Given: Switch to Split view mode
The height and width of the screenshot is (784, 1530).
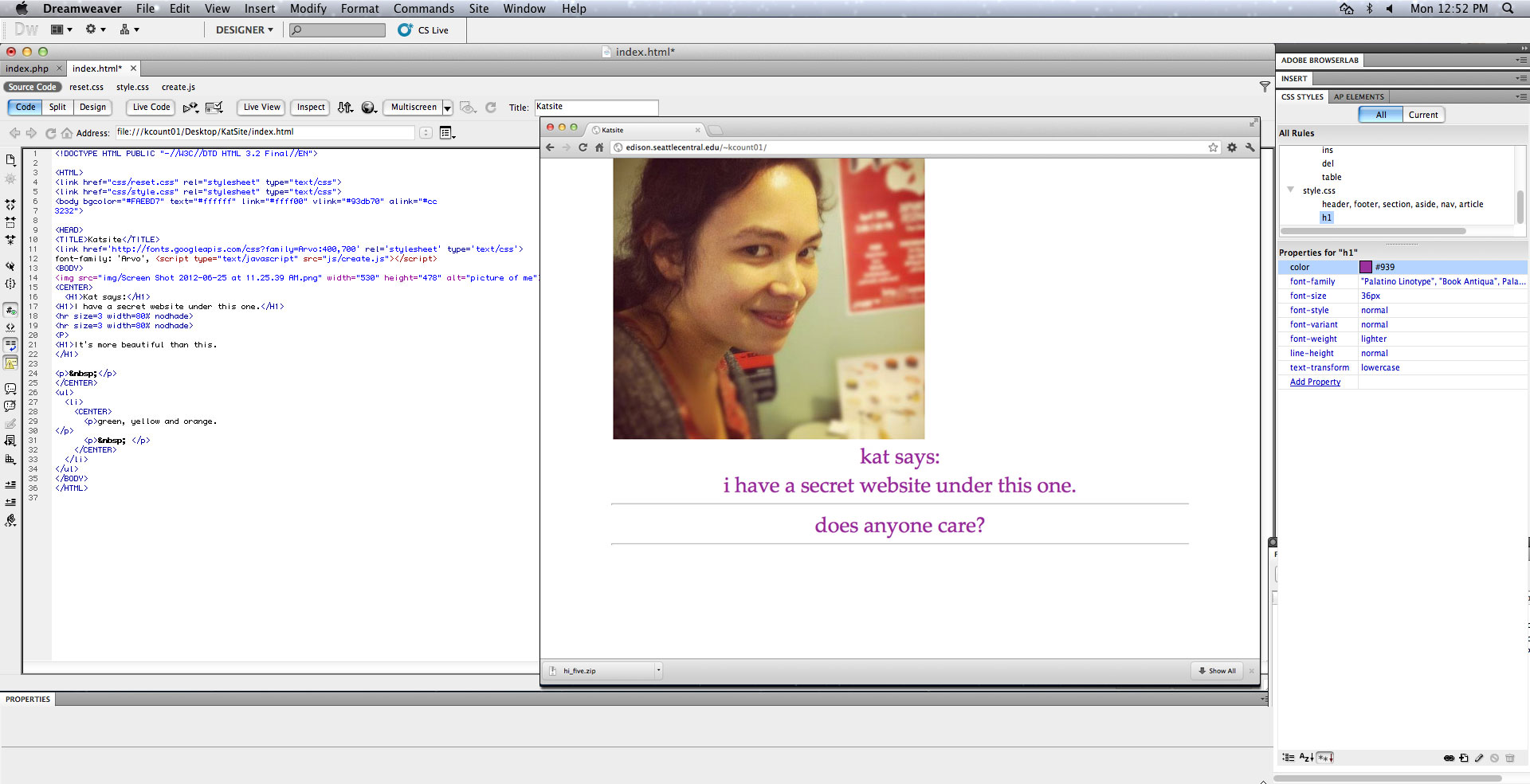Looking at the screenshot, I should [x=57, y=108].
